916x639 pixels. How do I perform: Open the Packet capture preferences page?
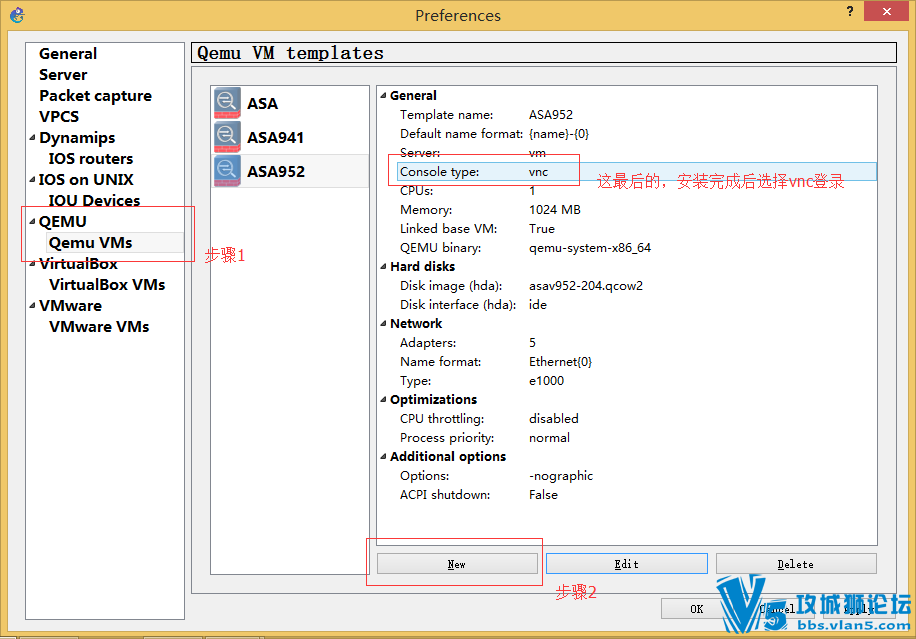95,96
